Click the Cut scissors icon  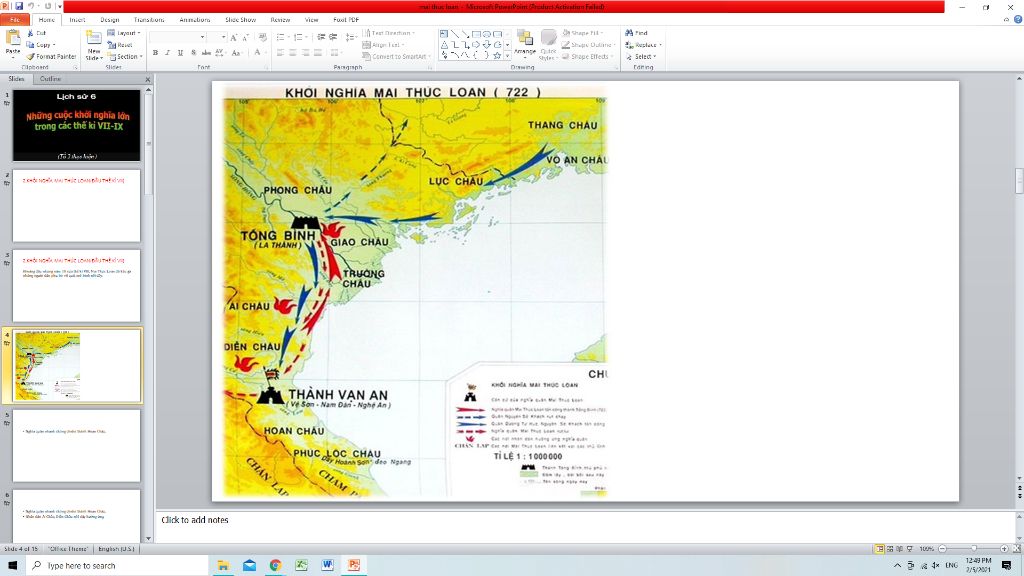pos(30,33)
